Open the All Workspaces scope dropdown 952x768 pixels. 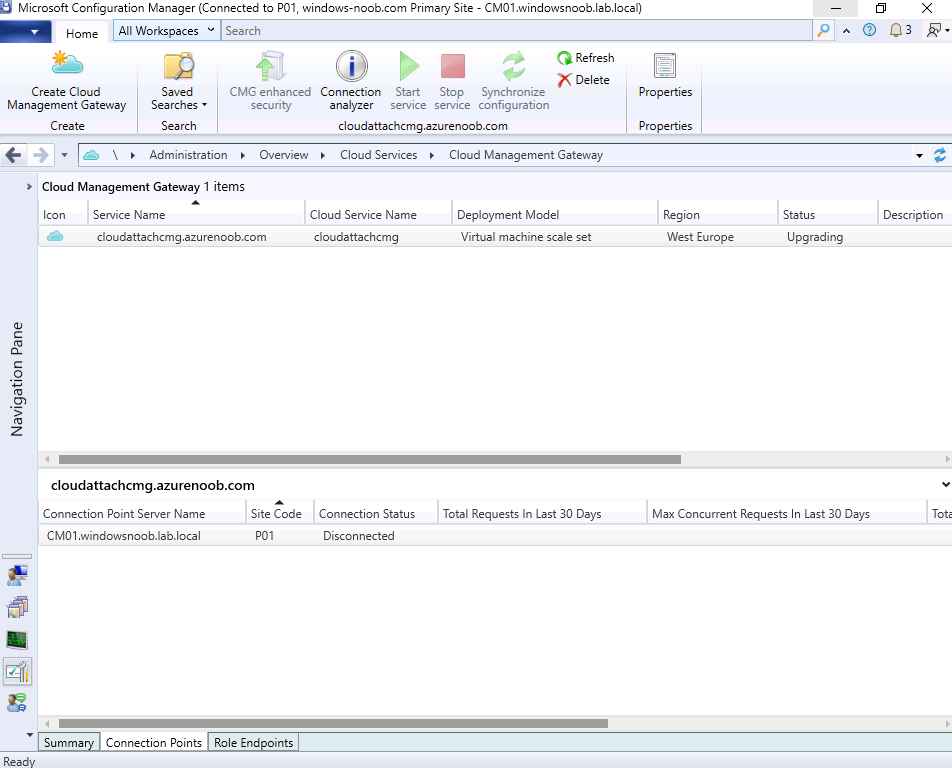pos(166,30)
